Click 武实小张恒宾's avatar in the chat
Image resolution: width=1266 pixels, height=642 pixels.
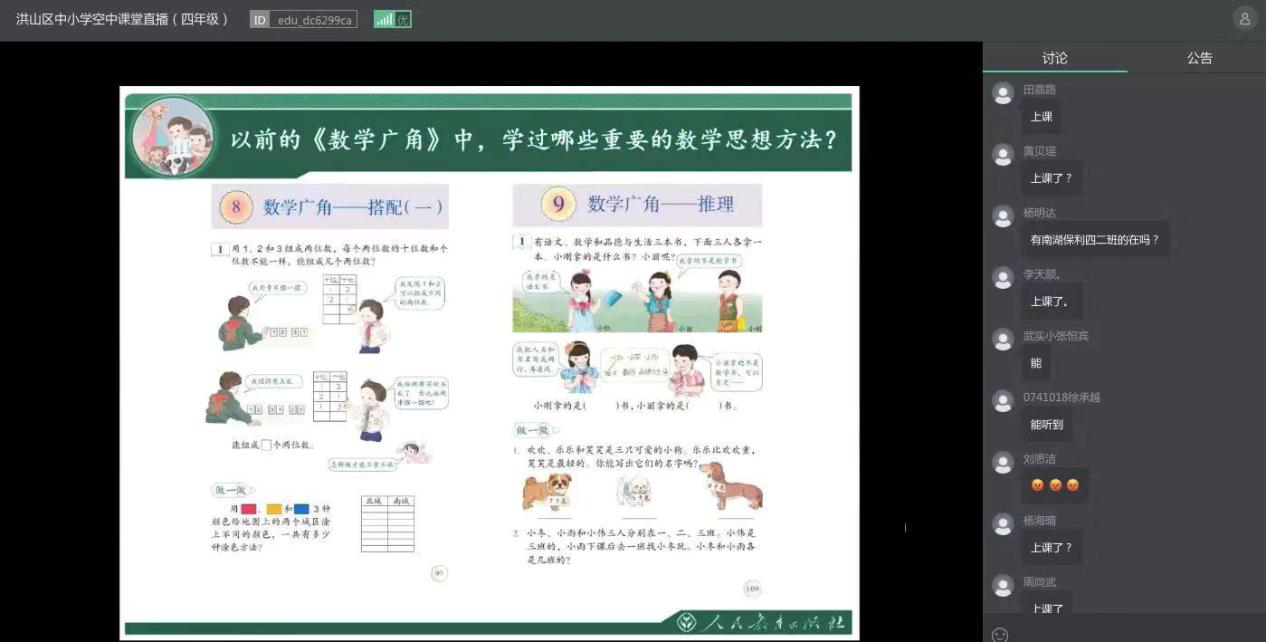coord(1003,340)
